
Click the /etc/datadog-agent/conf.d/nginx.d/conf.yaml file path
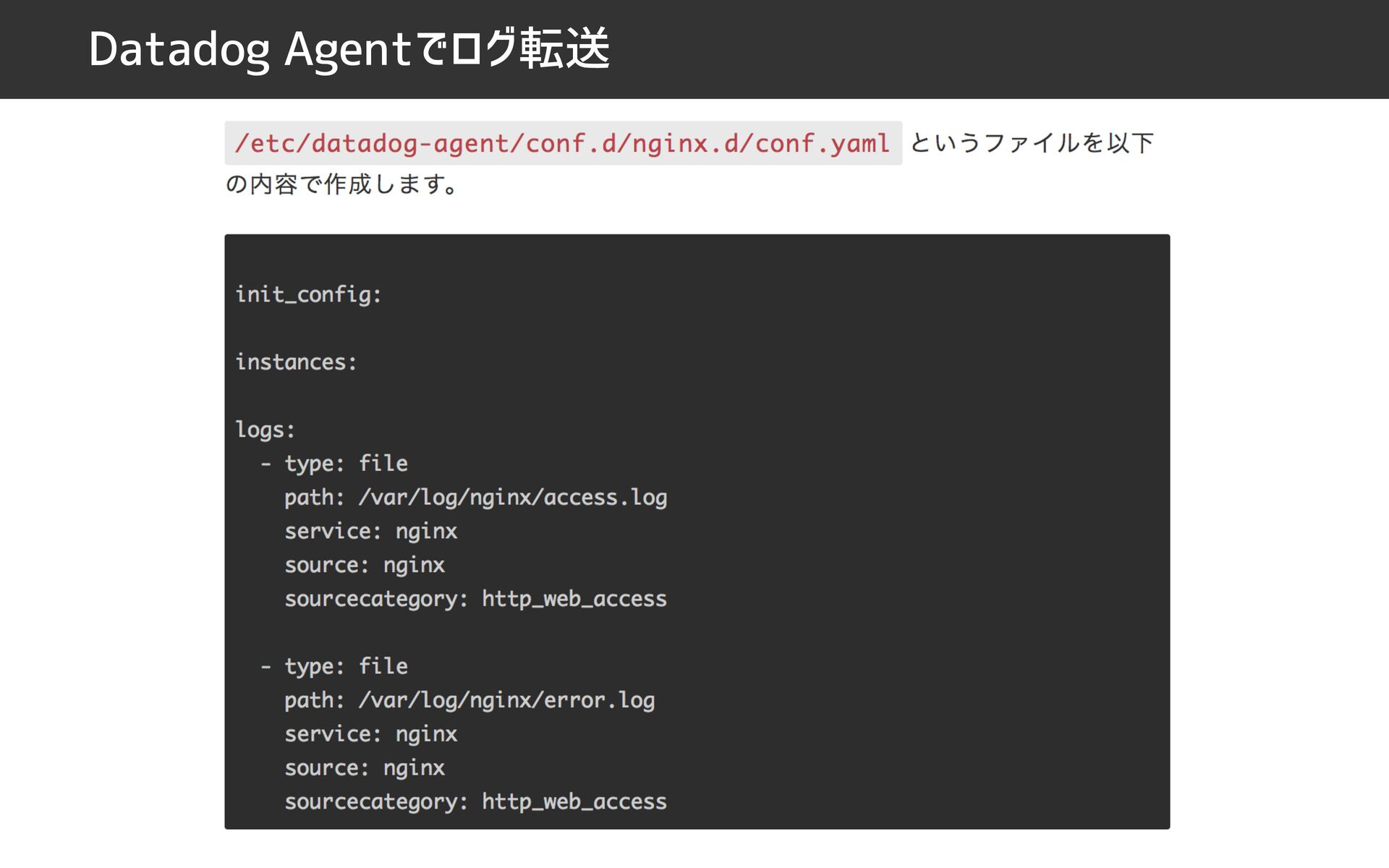click(563, 143)
